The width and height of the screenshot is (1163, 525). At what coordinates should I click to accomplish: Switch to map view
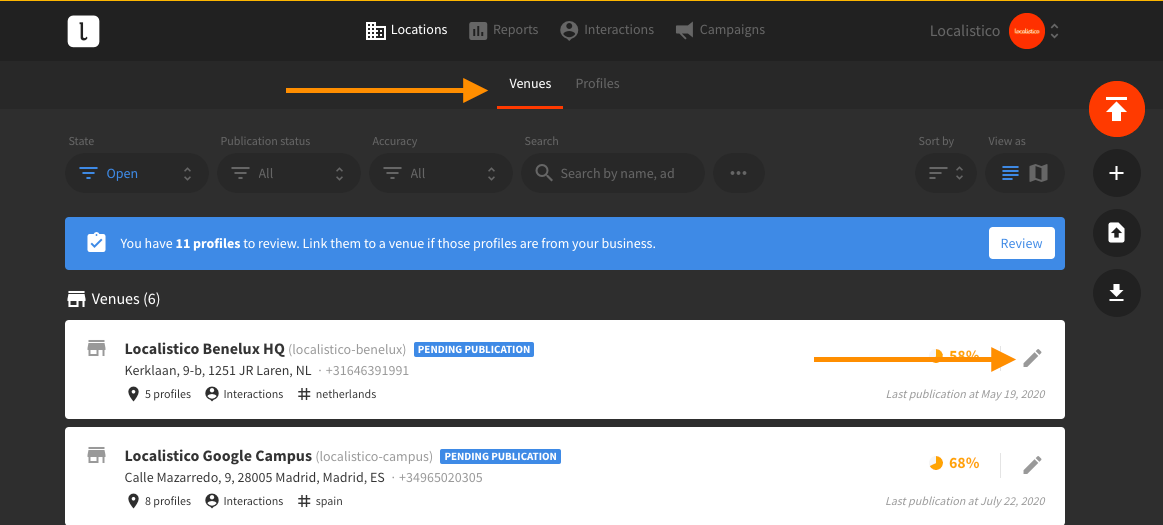click(1038, 174)
